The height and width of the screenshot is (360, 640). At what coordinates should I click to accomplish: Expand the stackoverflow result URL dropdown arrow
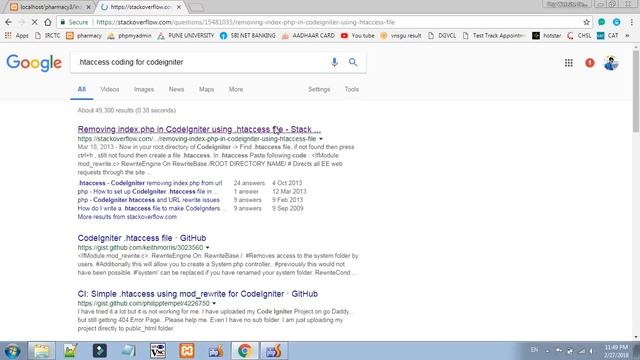pyautogui.click(x=321, y=139)
